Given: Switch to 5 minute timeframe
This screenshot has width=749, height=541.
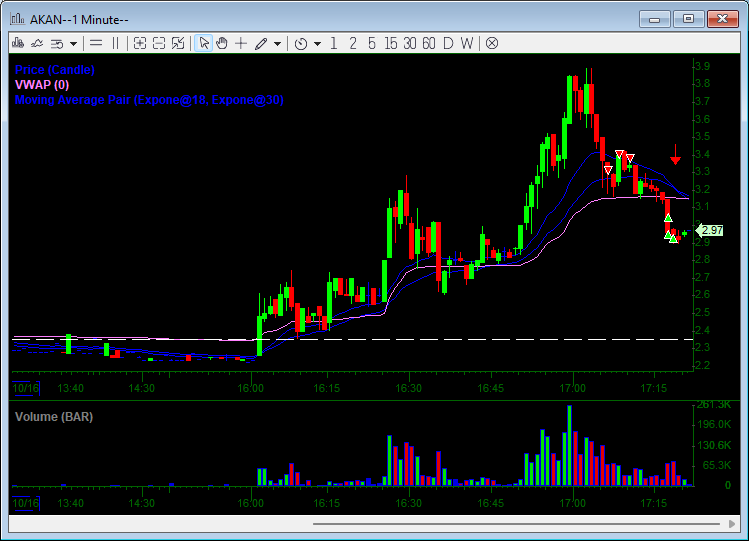Looking at the screenshot, I should tap(372, 43).
